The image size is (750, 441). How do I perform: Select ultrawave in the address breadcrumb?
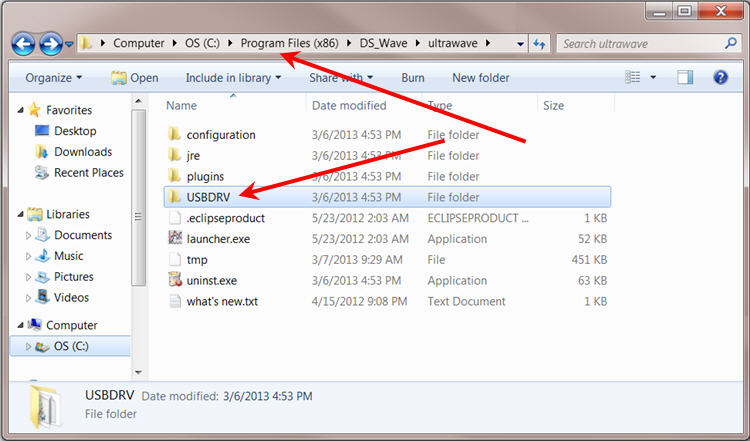point(452,44)
